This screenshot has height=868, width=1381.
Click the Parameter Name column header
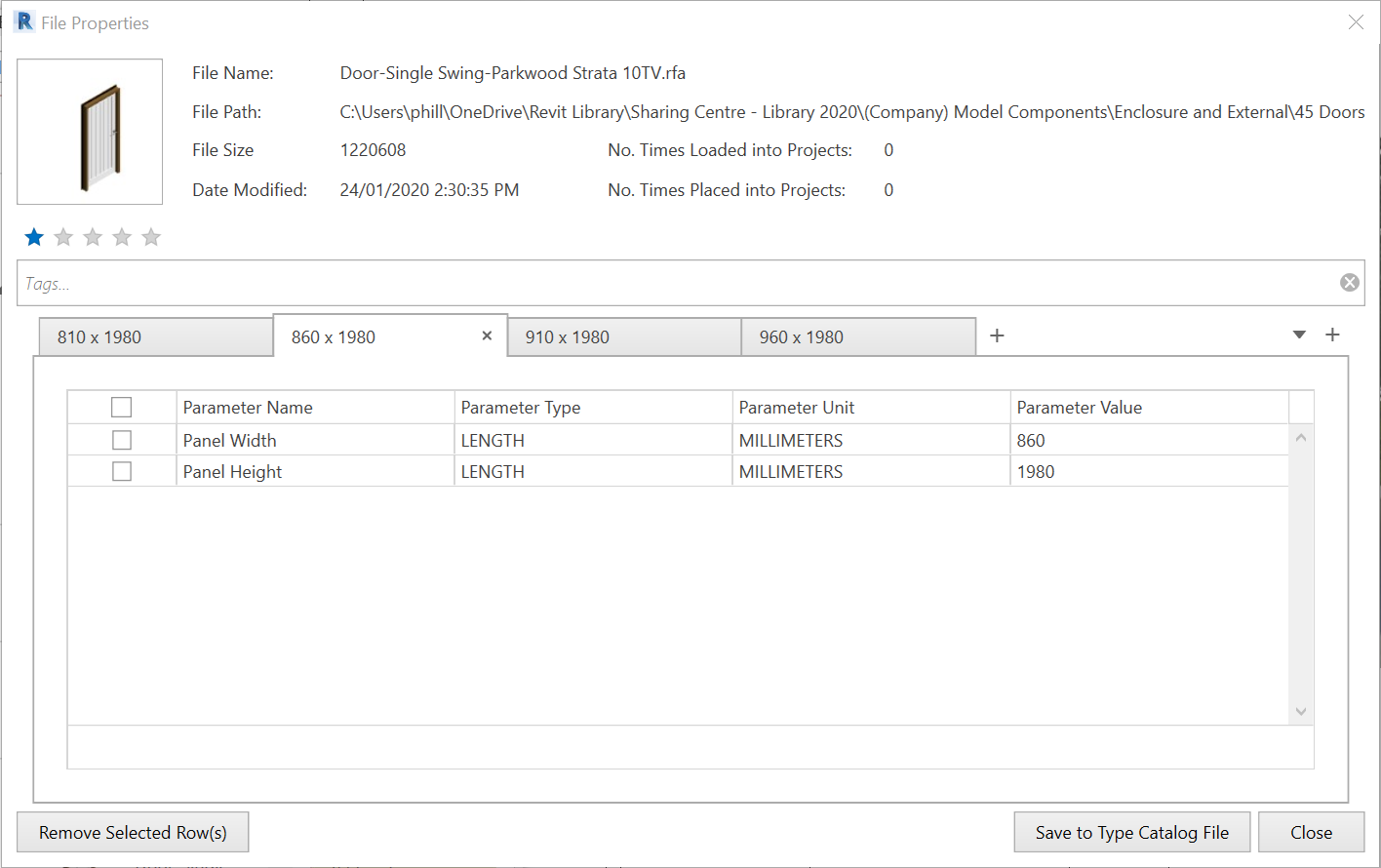pyautogui.click(x=315, y=408)
